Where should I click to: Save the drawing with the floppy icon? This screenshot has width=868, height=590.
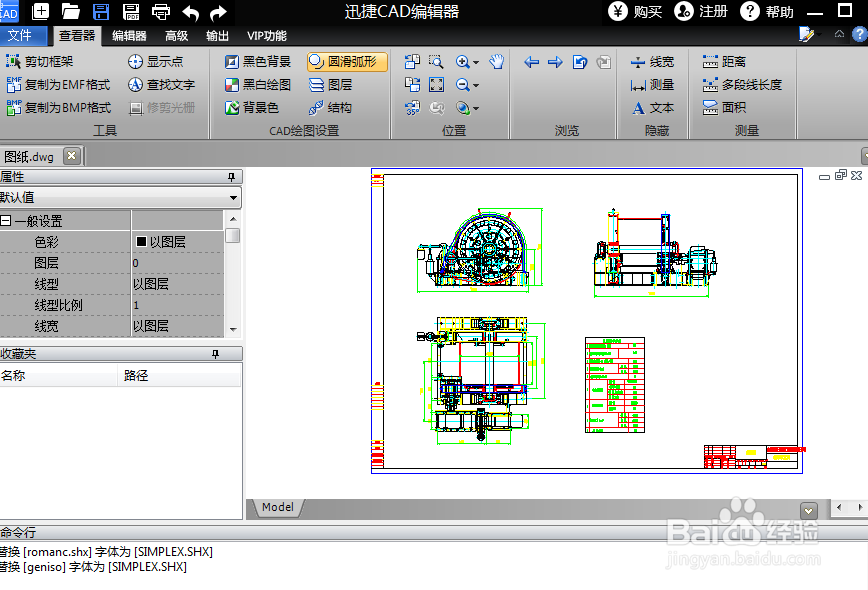(101, 11)
